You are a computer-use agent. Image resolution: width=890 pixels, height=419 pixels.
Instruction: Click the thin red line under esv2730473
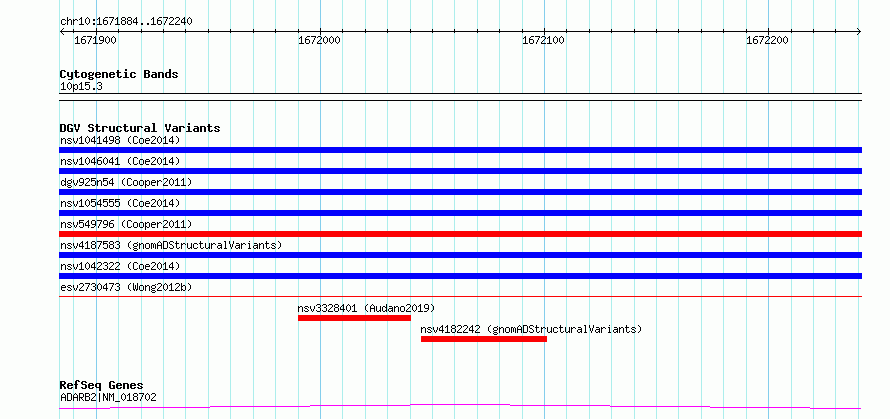tap(460, 296)
